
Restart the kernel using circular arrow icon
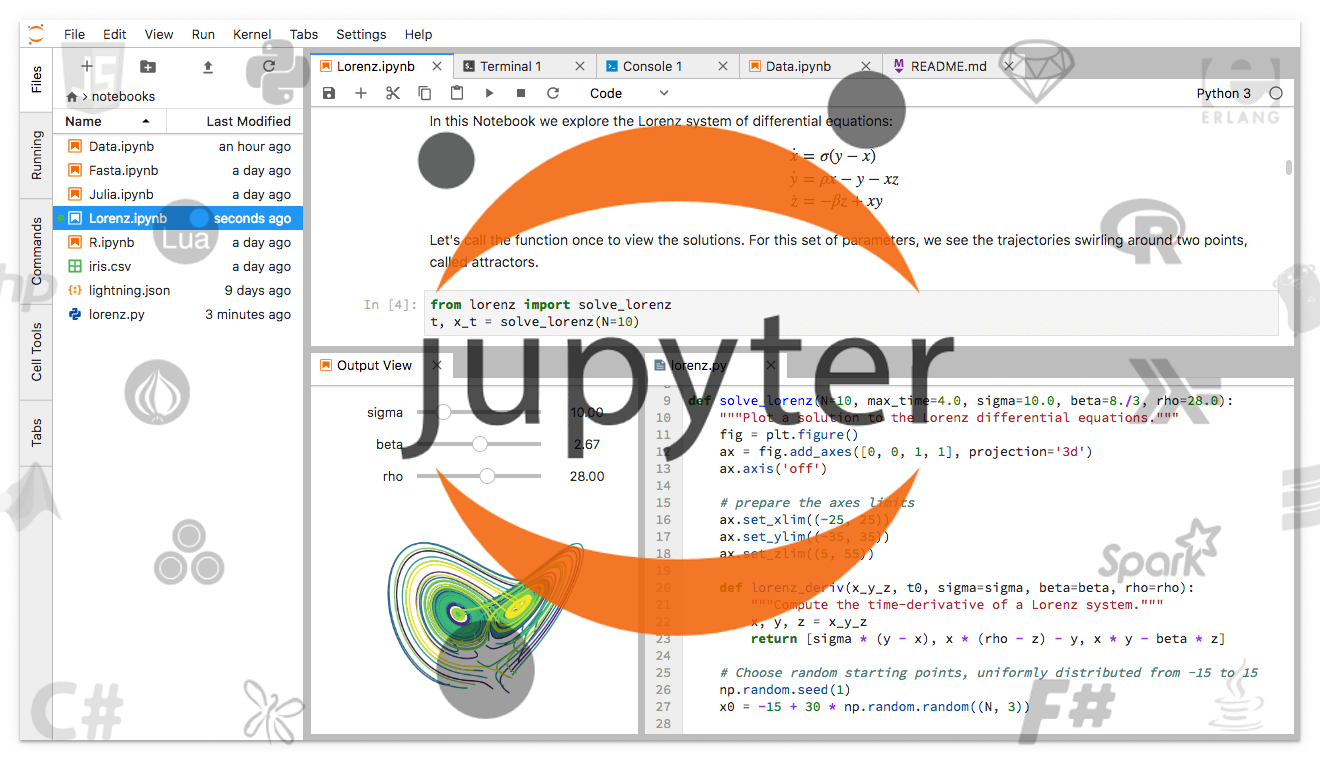click(x=551, y=92)
